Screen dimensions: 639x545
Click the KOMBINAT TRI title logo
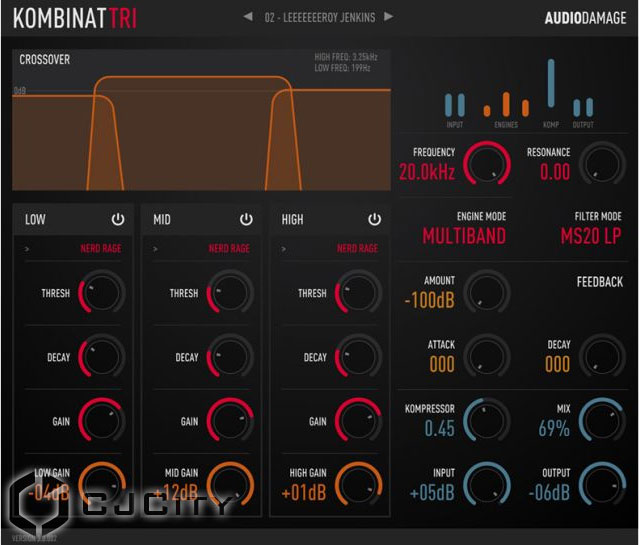pos(75,18)
